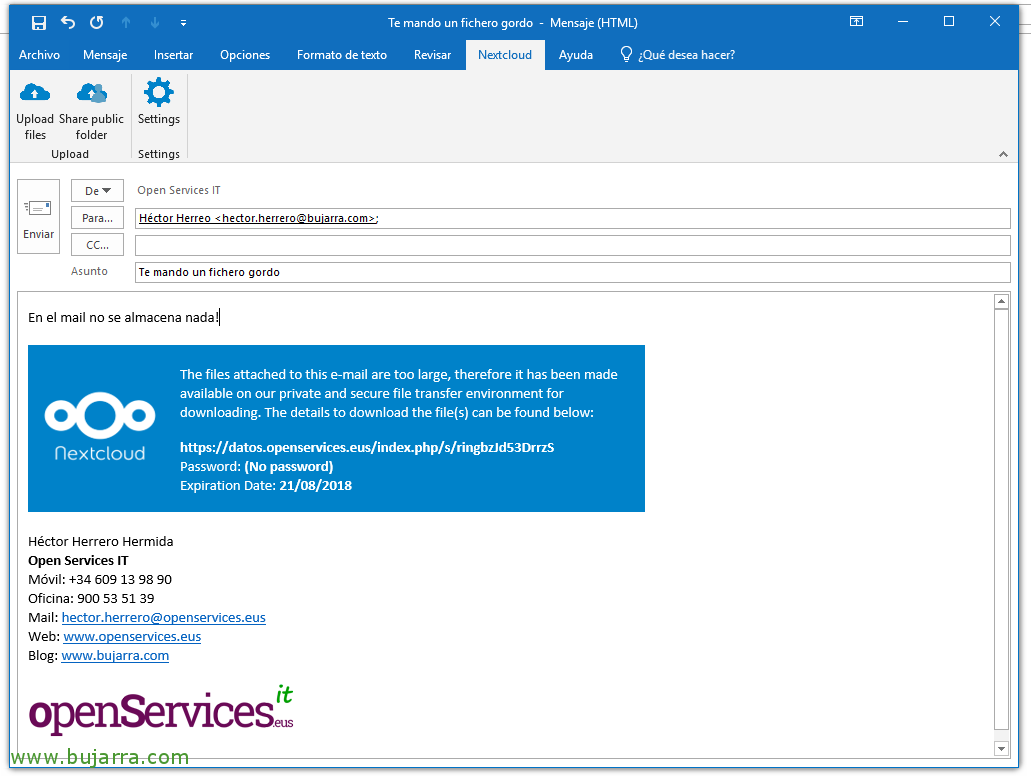Click the Para recipient field

click(x=573, y=218)
